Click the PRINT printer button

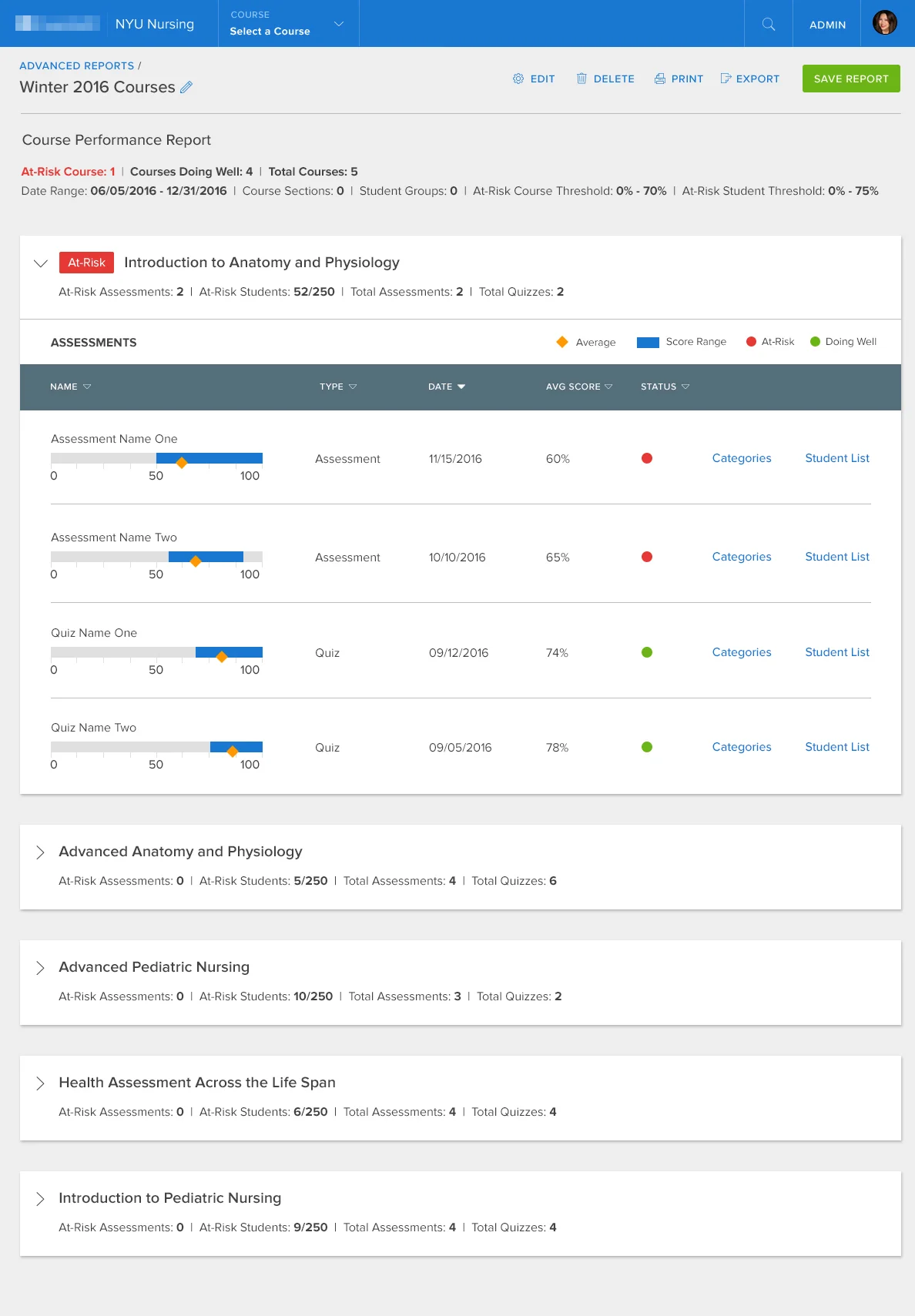(679, 79)
